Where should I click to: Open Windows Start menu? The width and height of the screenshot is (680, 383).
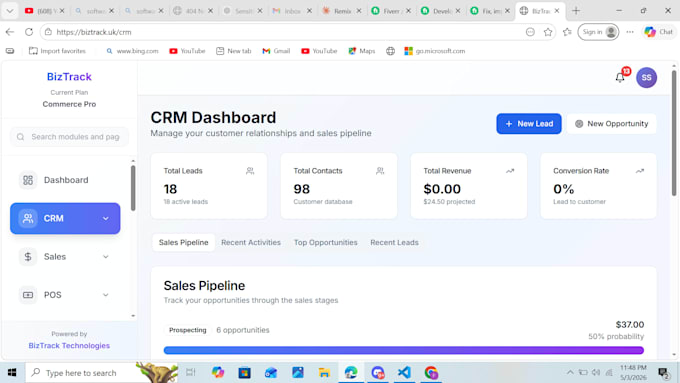[x=12, y=372]
